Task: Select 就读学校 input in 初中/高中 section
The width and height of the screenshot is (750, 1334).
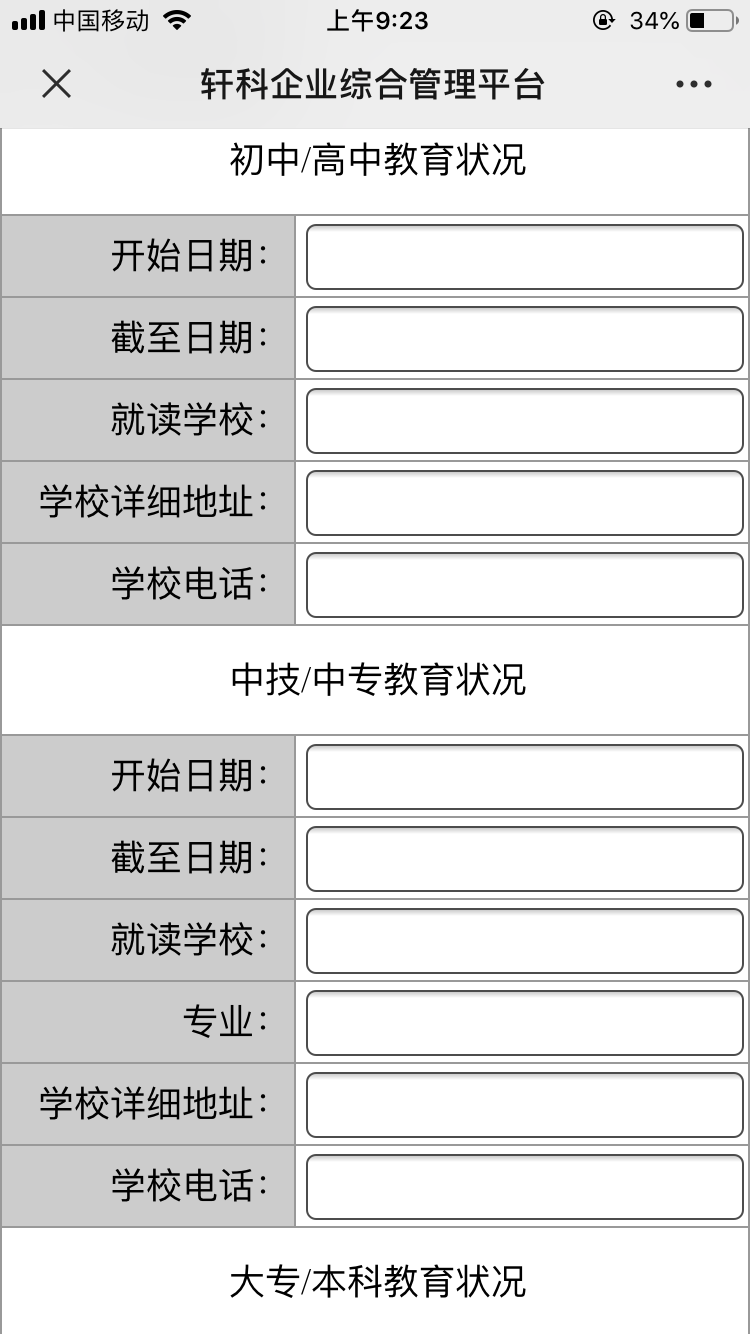Action: (x=525, y=421)
